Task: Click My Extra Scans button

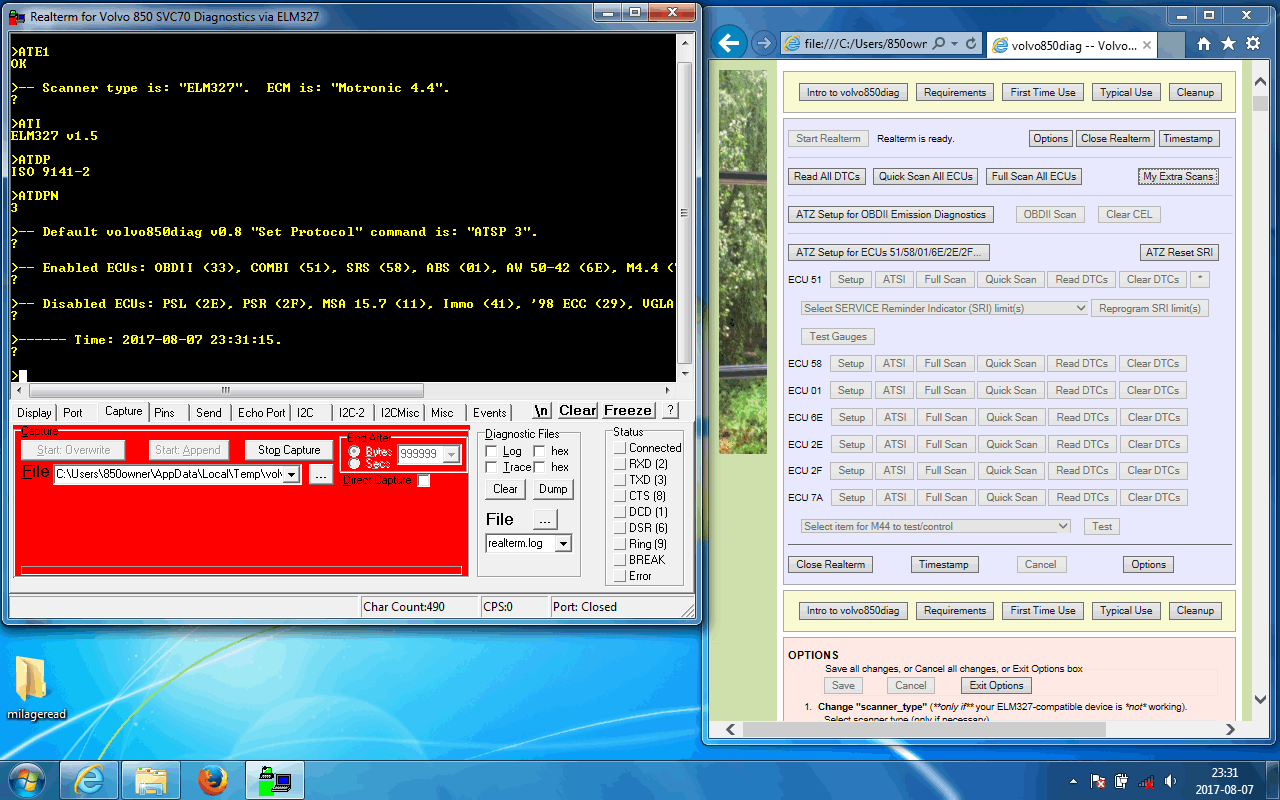Action: point(1178,176)
